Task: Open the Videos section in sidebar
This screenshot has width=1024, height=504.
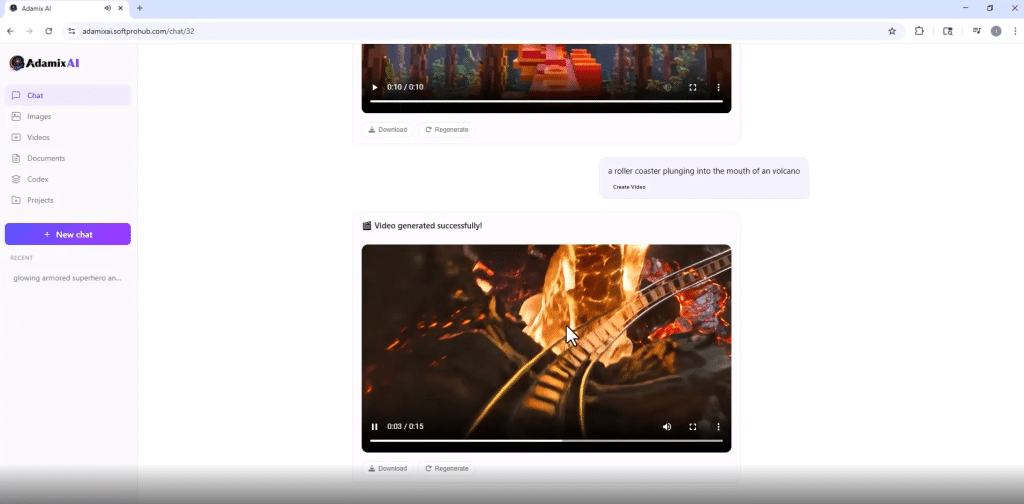Action: [38, 137]
